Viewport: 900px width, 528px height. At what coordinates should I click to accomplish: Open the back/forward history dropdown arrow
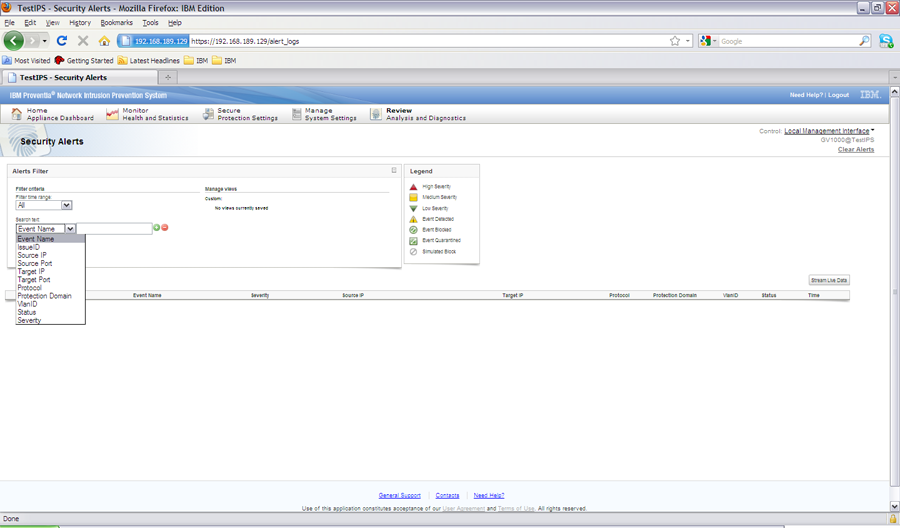coord(45,41)
